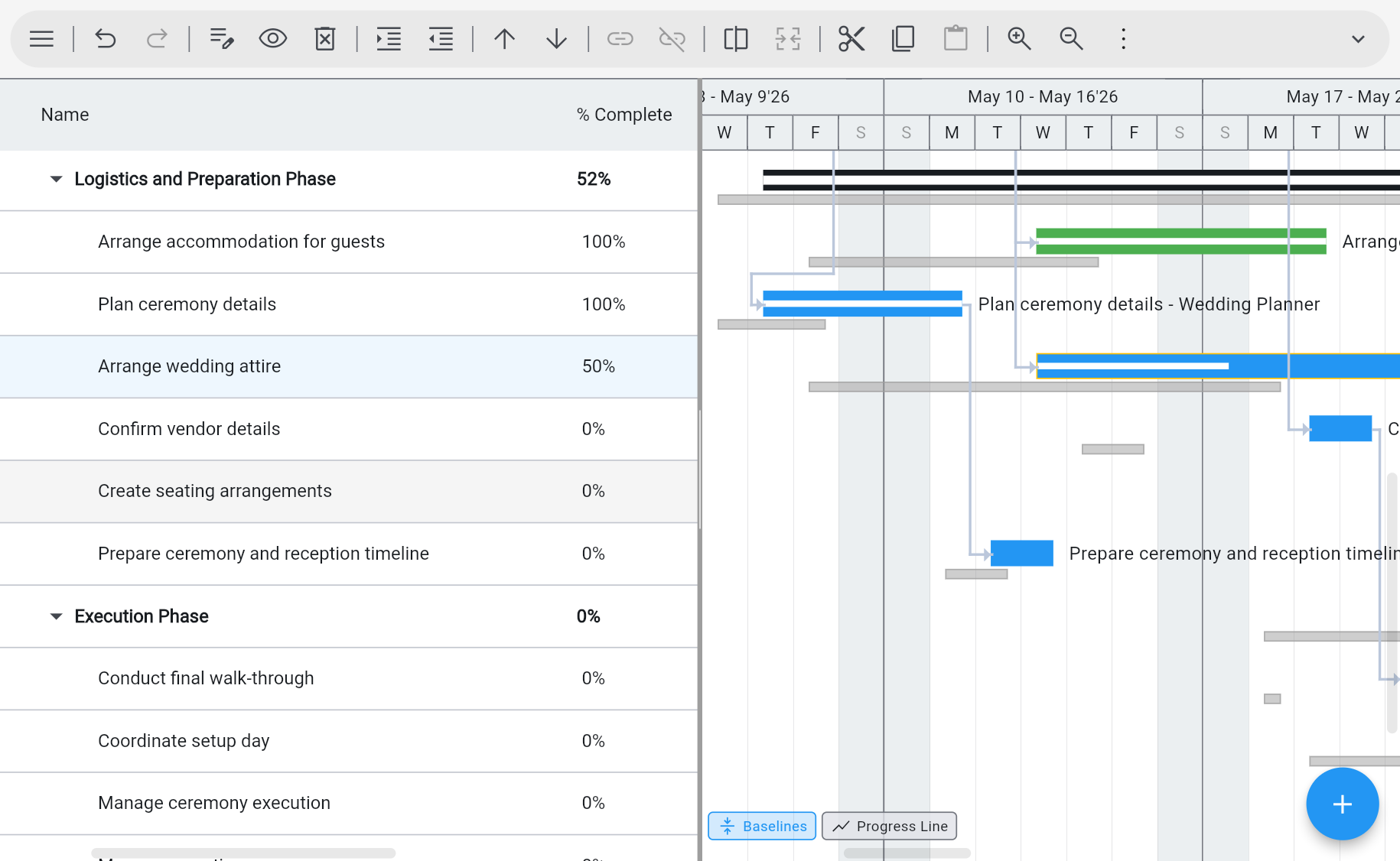Enable the Progress Line overlay
This screenshot has height=861, width=1400.
pos(889,826)
